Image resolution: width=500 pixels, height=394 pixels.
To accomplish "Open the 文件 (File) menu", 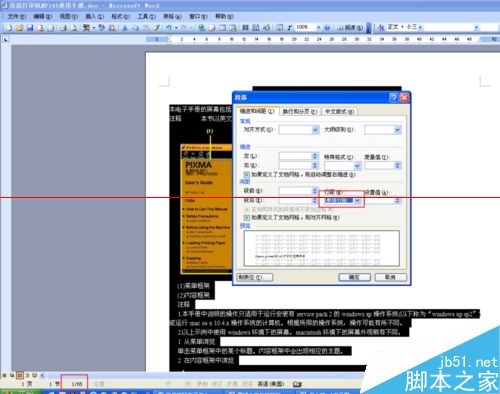I will [x=17, y=16].
